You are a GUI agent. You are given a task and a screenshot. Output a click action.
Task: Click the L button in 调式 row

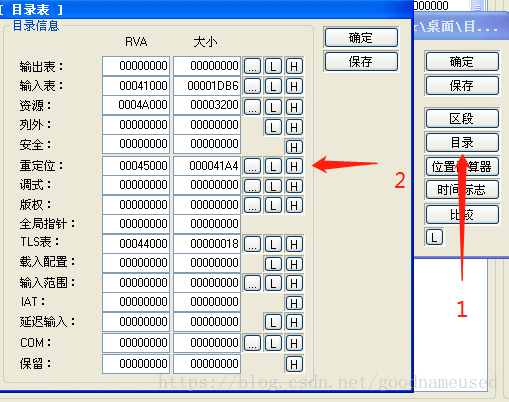pyautogui.click(x=273, y=186)
